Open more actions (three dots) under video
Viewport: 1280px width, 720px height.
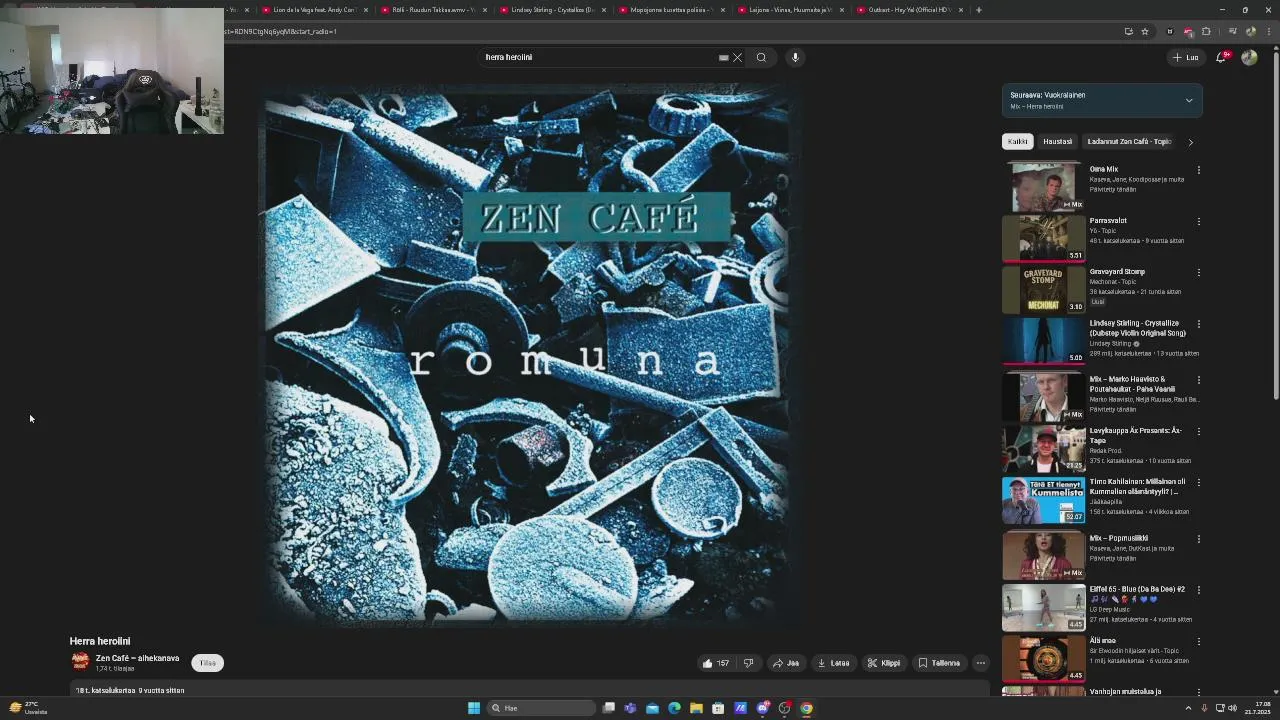coord(981,663)
